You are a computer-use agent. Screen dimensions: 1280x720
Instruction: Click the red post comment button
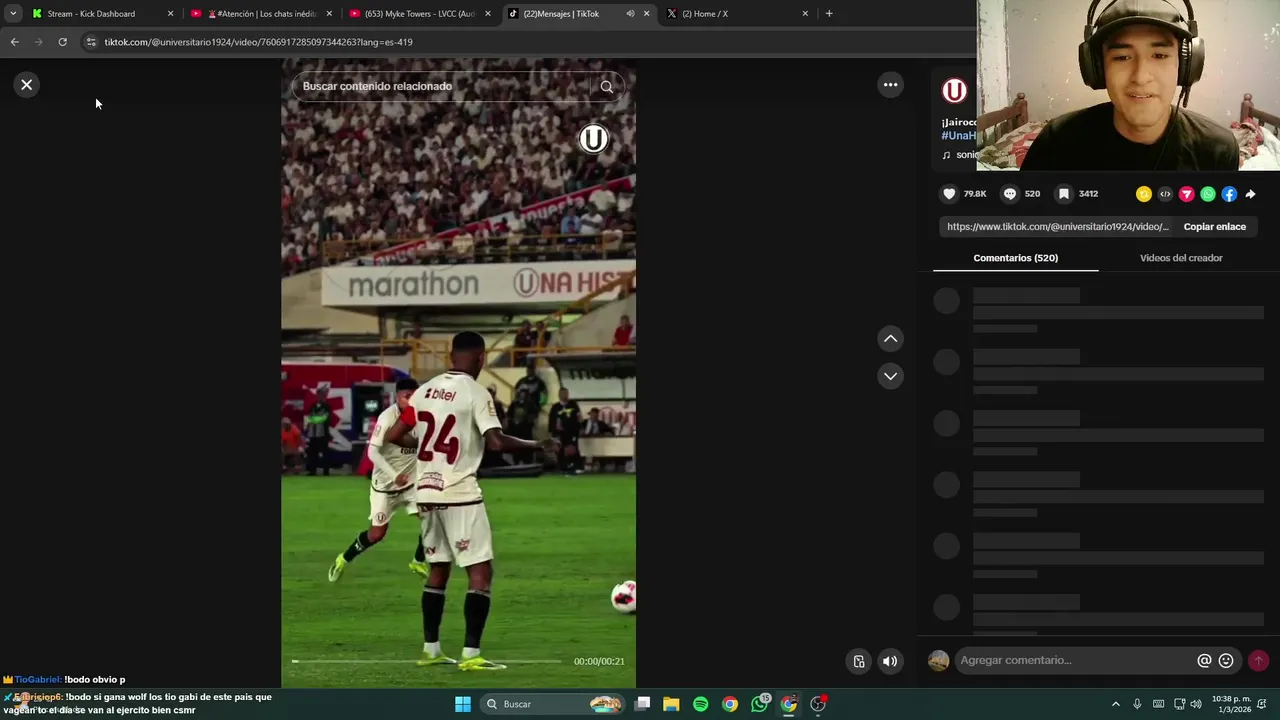pyautogui.click(x=1258, y=660)
